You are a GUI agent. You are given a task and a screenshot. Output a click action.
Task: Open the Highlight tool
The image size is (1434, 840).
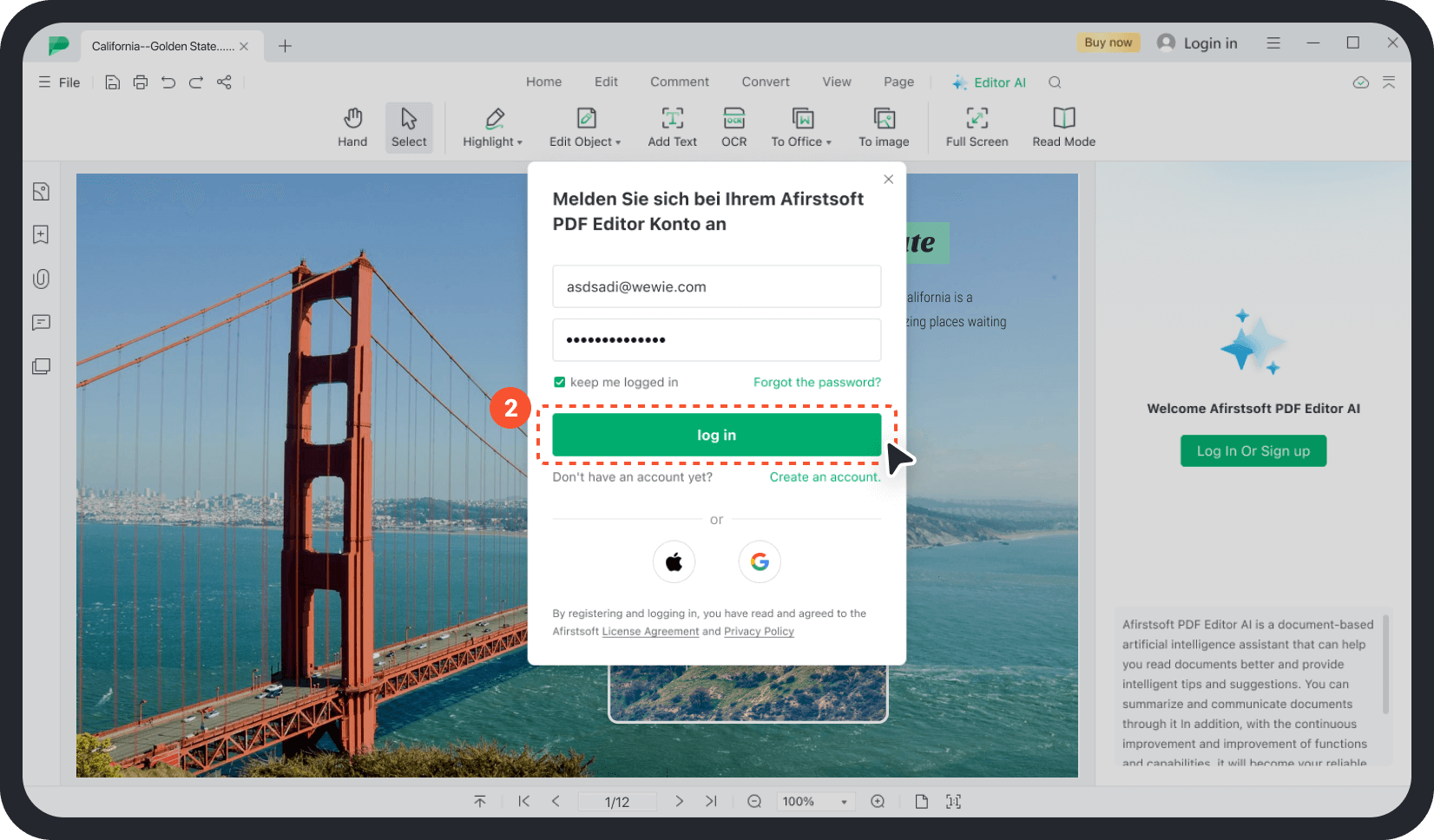coord(492,128)
